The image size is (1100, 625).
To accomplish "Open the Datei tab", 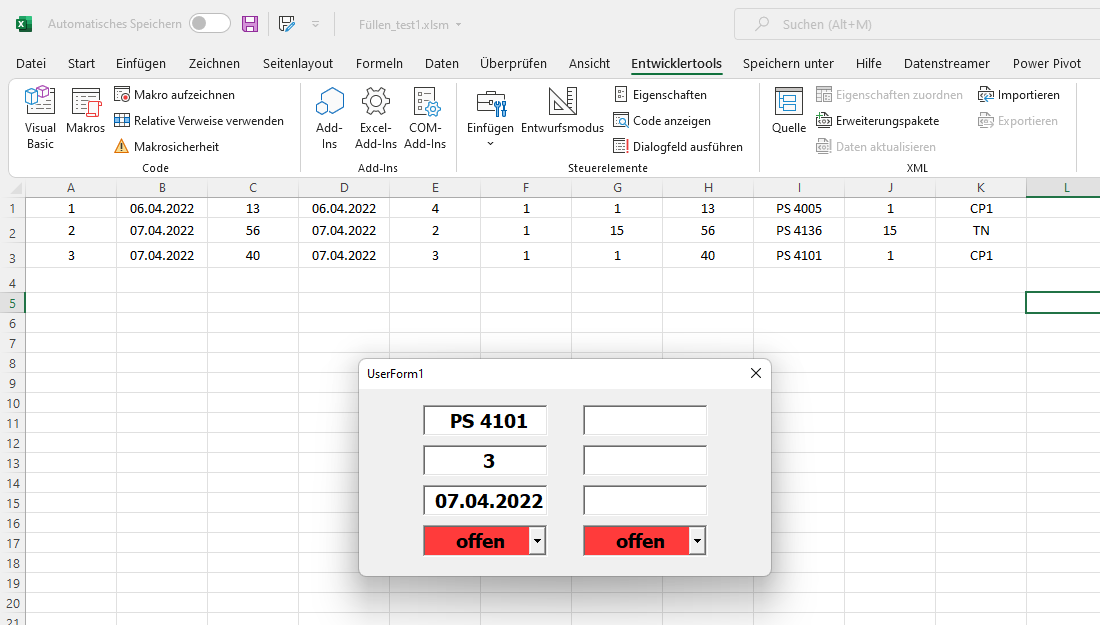I will [31, 63].
